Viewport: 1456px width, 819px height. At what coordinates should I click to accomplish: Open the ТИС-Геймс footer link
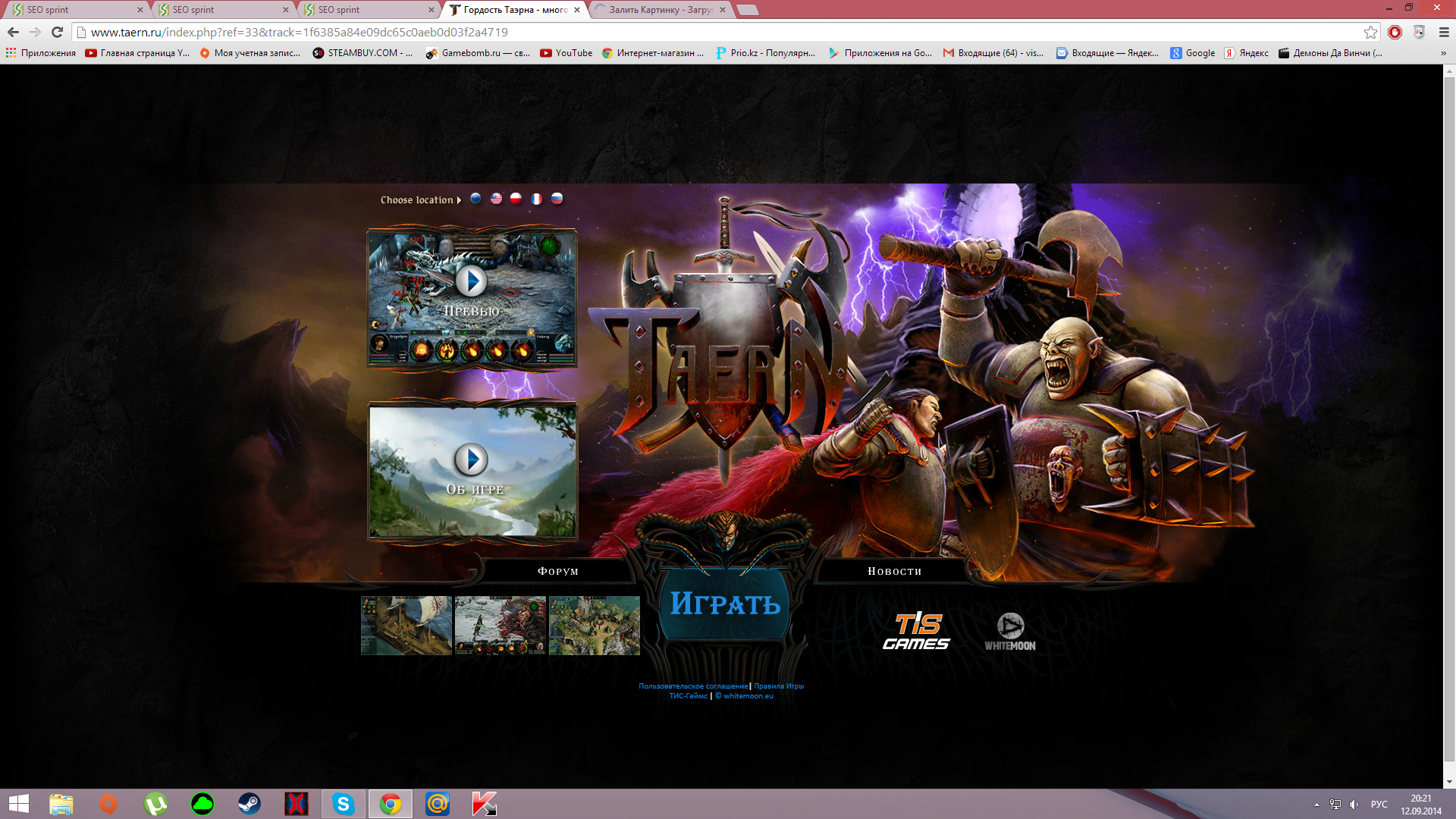(x=689, y=696)
